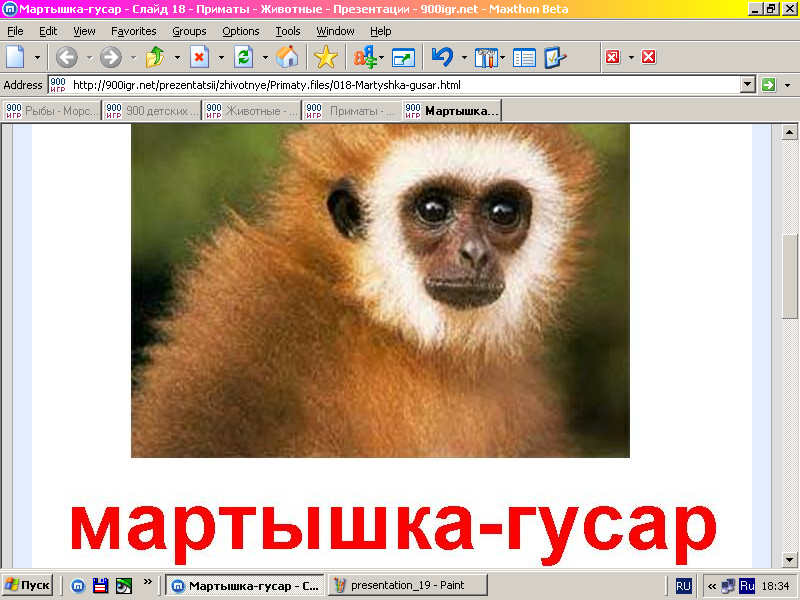Expand the address bar URL history dropdown

point(747,85)
